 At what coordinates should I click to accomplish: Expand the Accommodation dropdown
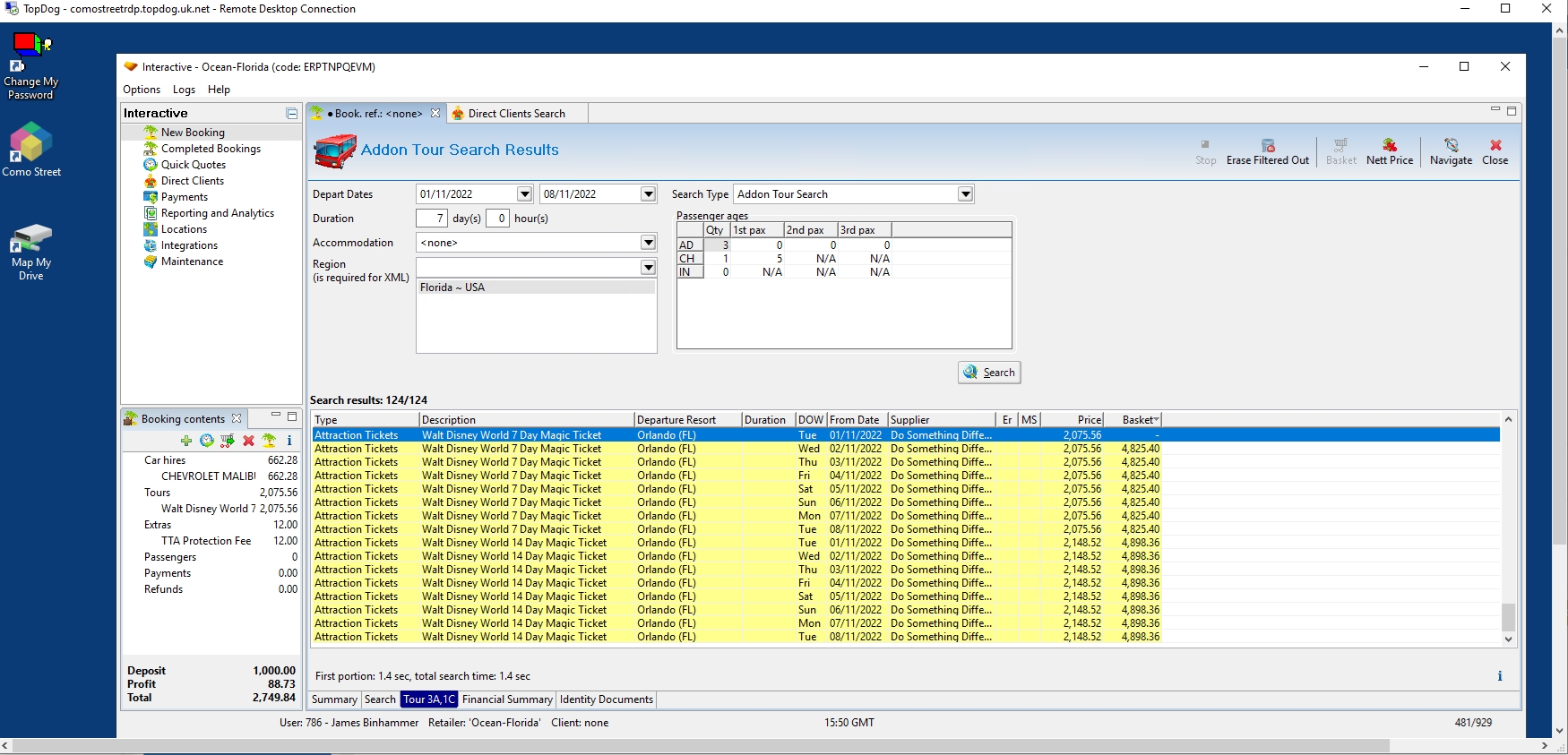pyautogui.click(x=648, y=243)
